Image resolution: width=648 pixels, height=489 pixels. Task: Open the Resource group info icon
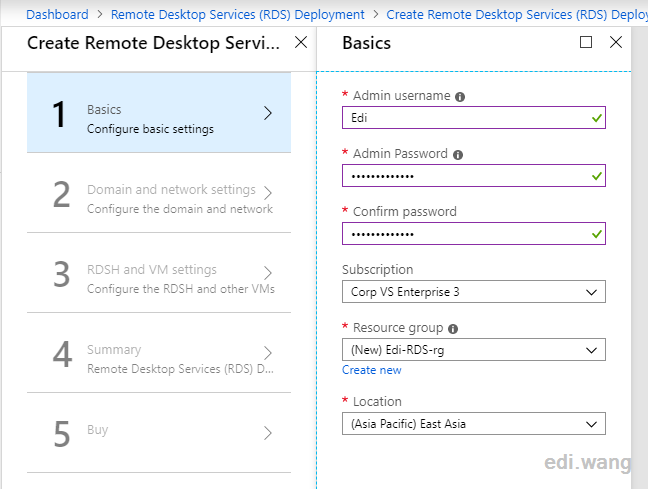click(x=453, y=329)
